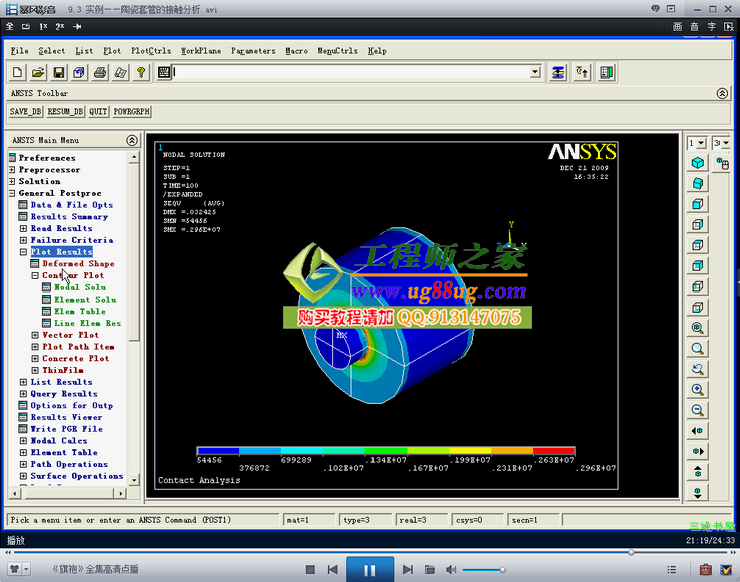This screenshot has height=582, width=740.
Task: Click the command prompt keyboard icon
Action: tap(164, 72)
